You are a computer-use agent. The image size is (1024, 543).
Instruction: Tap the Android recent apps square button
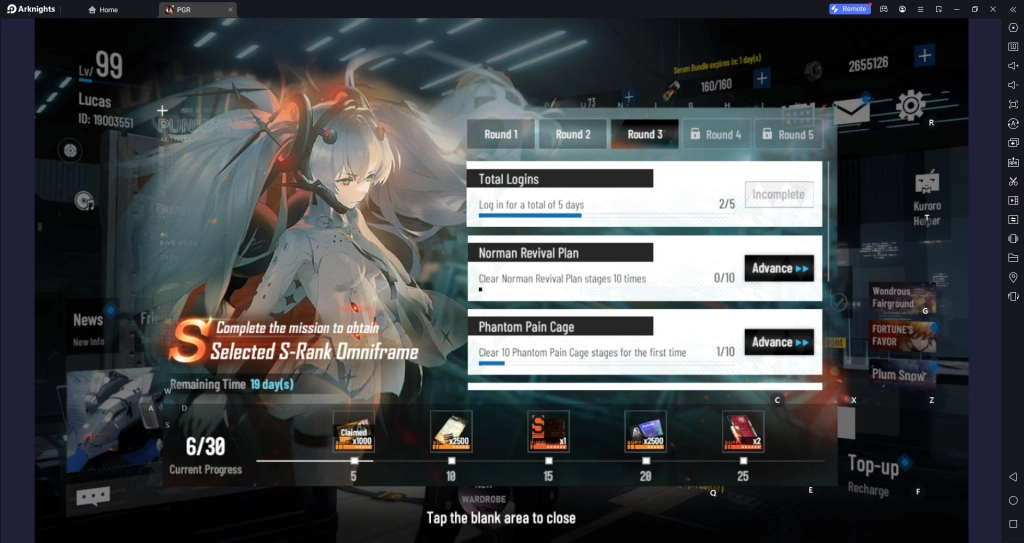coord(1013,524)
